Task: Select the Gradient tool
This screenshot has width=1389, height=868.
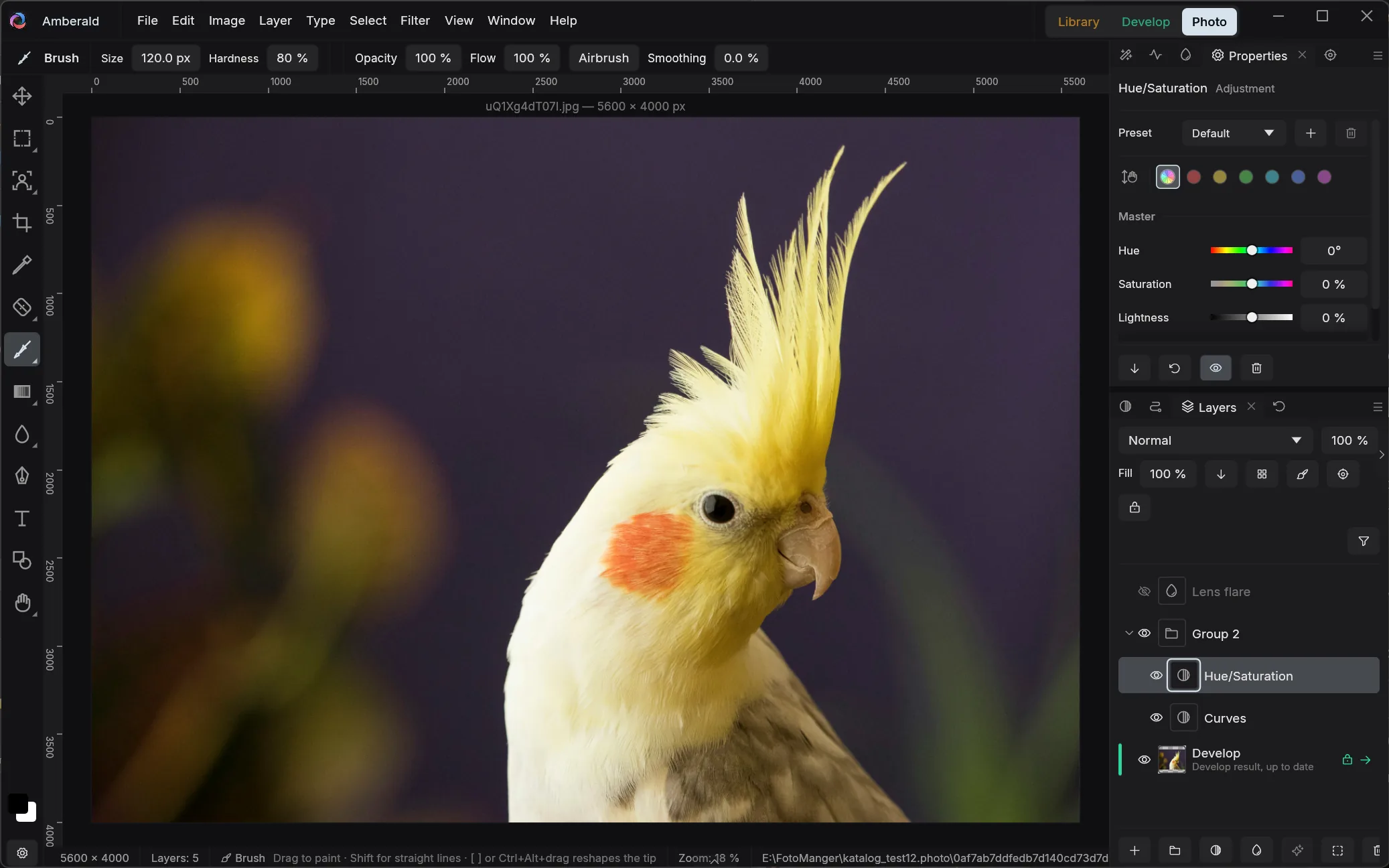Action: pyautogui.click(x=22, y=392)
